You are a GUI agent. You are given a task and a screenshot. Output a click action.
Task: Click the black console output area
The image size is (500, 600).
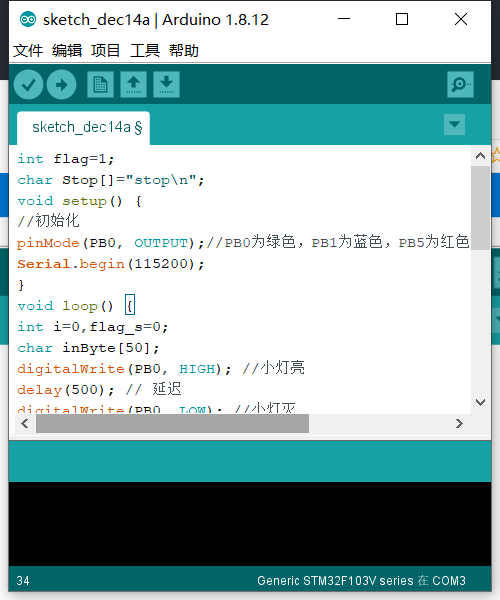[250, 524]
